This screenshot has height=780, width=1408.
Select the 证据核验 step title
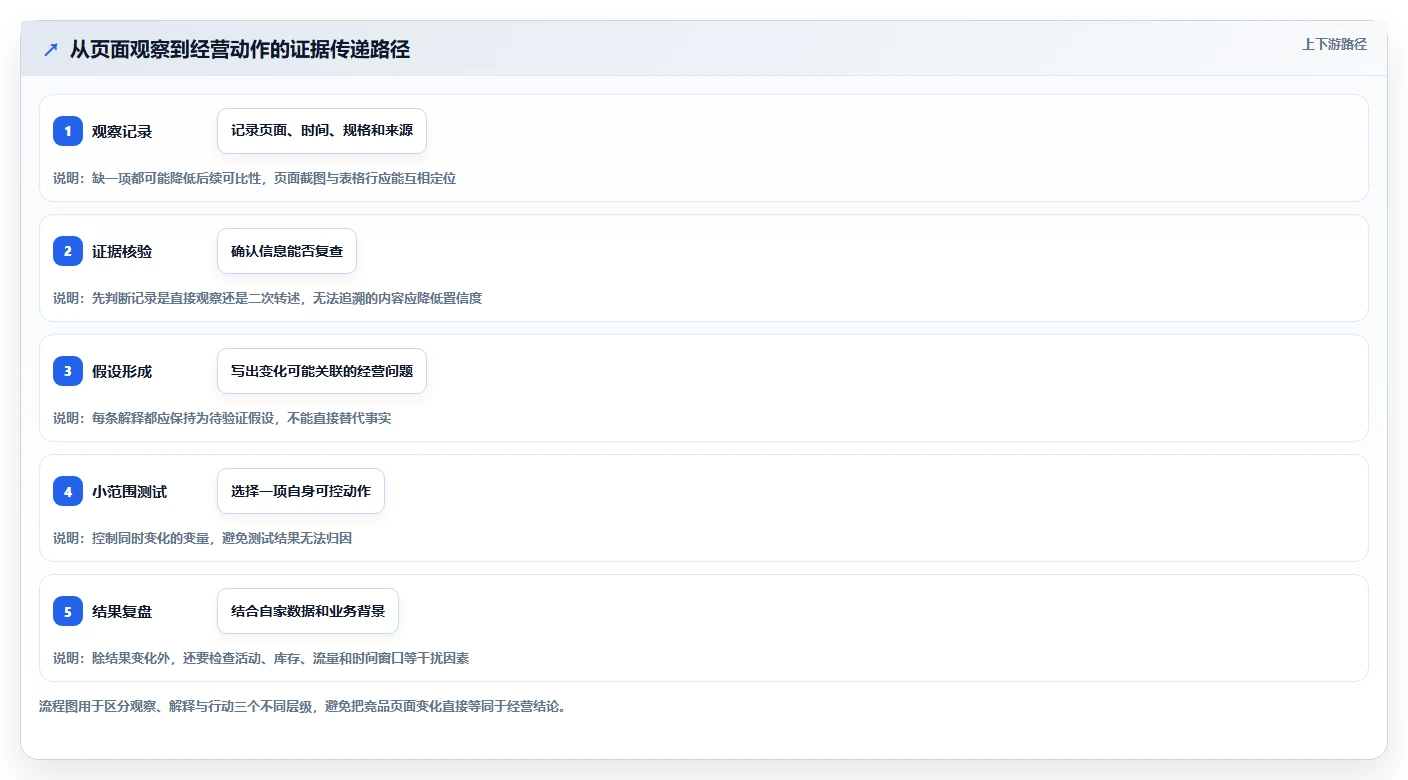(122, 251)
